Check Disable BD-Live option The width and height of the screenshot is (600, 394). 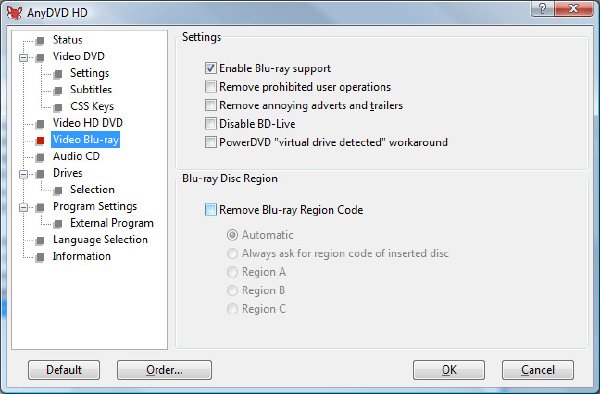pos(210,124)
